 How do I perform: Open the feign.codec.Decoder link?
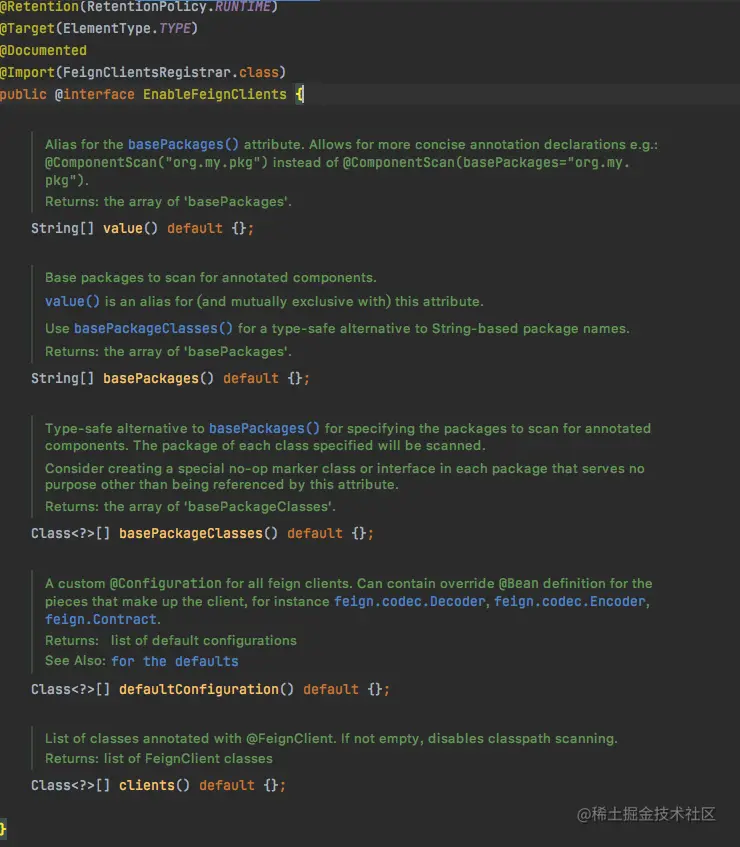coord(409,601)
